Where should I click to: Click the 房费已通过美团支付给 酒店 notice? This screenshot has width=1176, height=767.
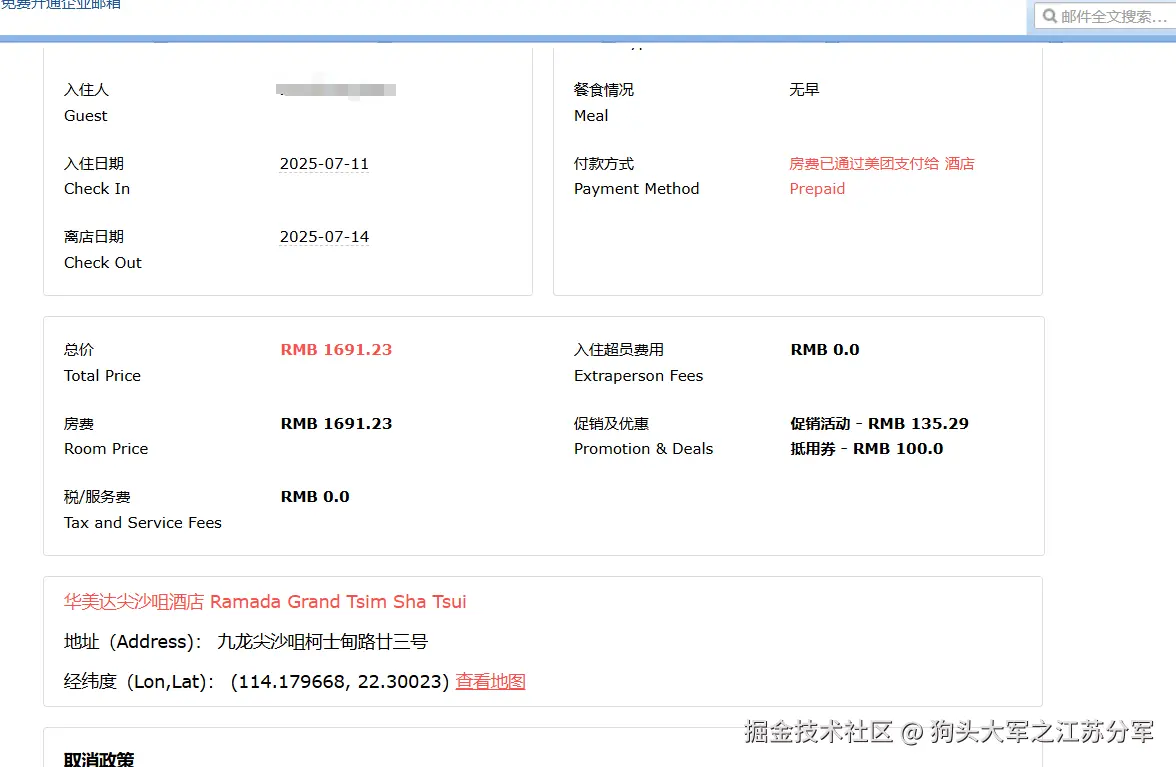point(881,164)
